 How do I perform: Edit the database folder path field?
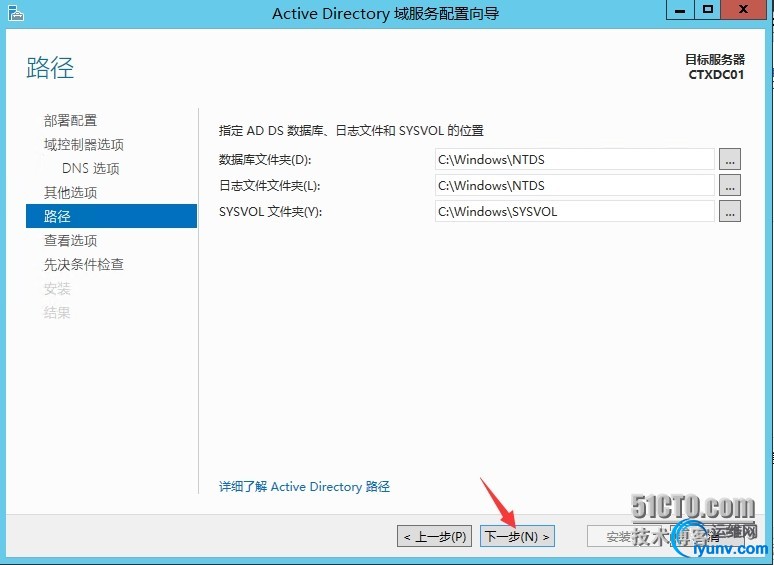(575, 159)
